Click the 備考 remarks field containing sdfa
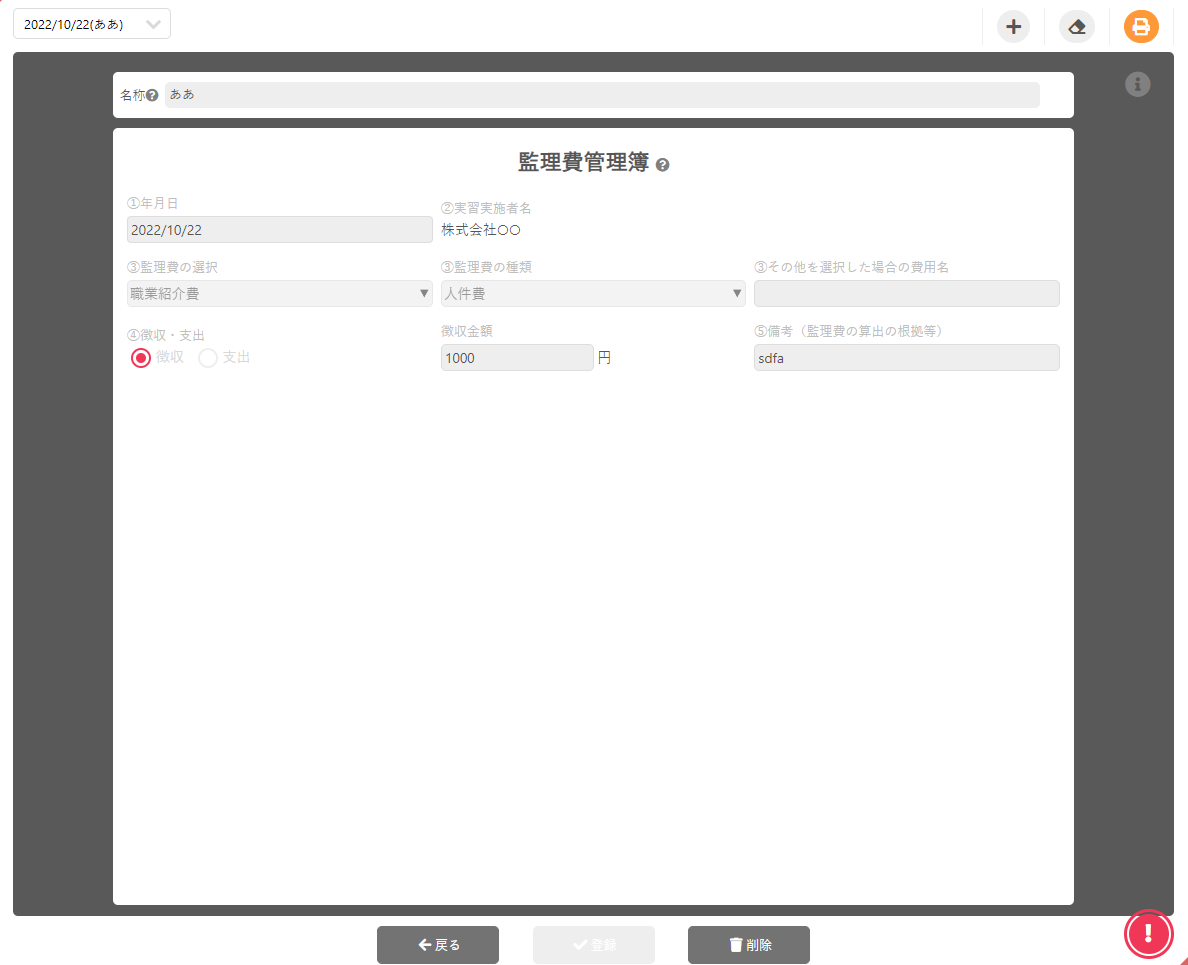Image resolution: width=1188 pixels, height=965 pixels. (x=906, y=358)
